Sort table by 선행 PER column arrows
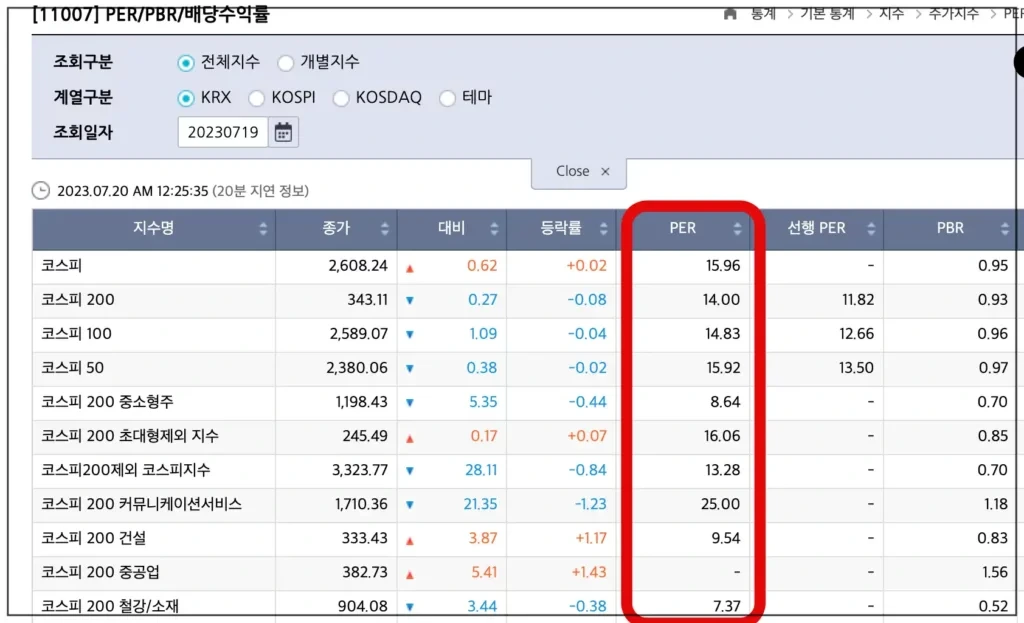 [871, 229]
